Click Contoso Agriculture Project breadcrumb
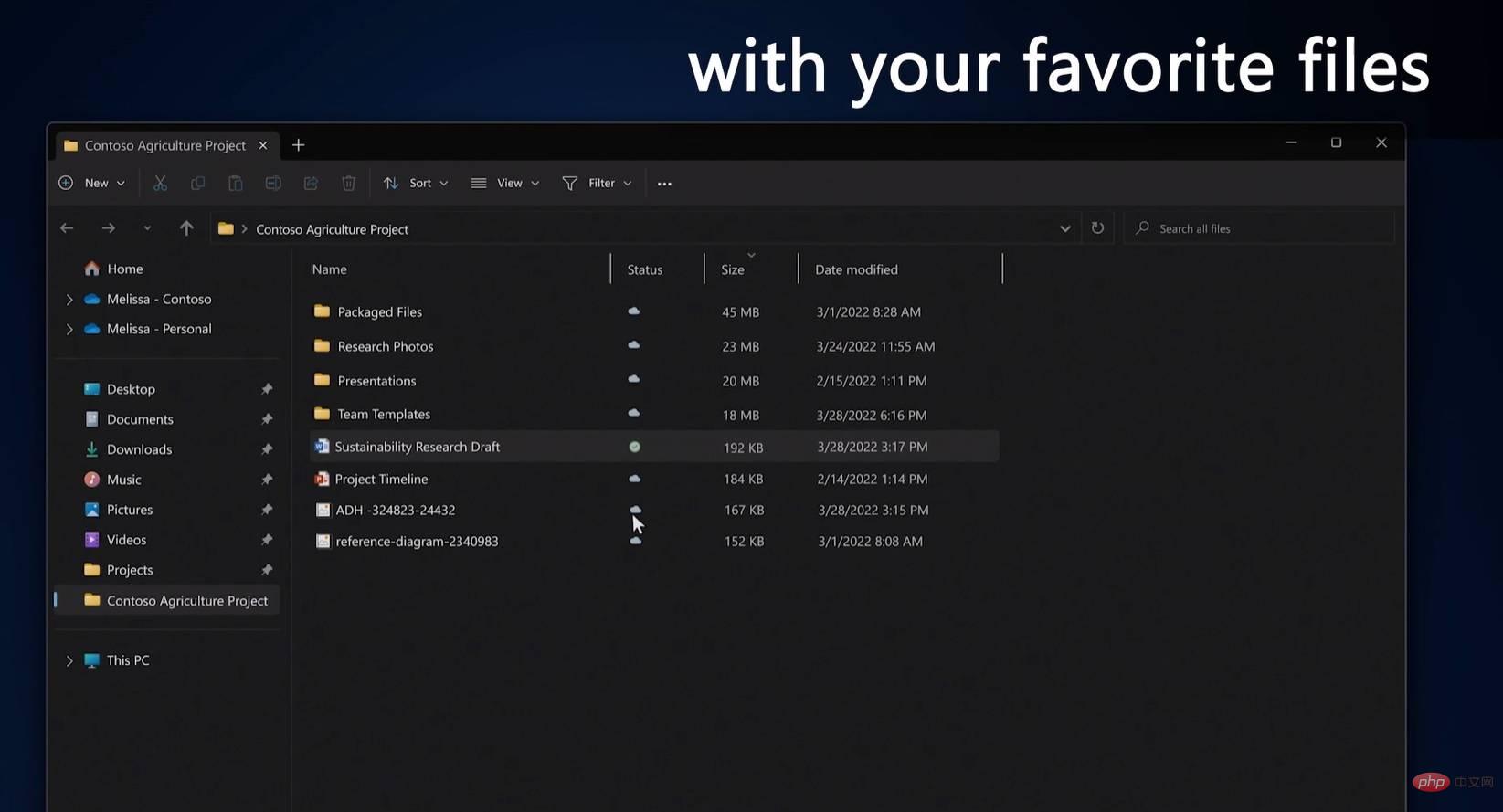 click(x=332, y=229)
